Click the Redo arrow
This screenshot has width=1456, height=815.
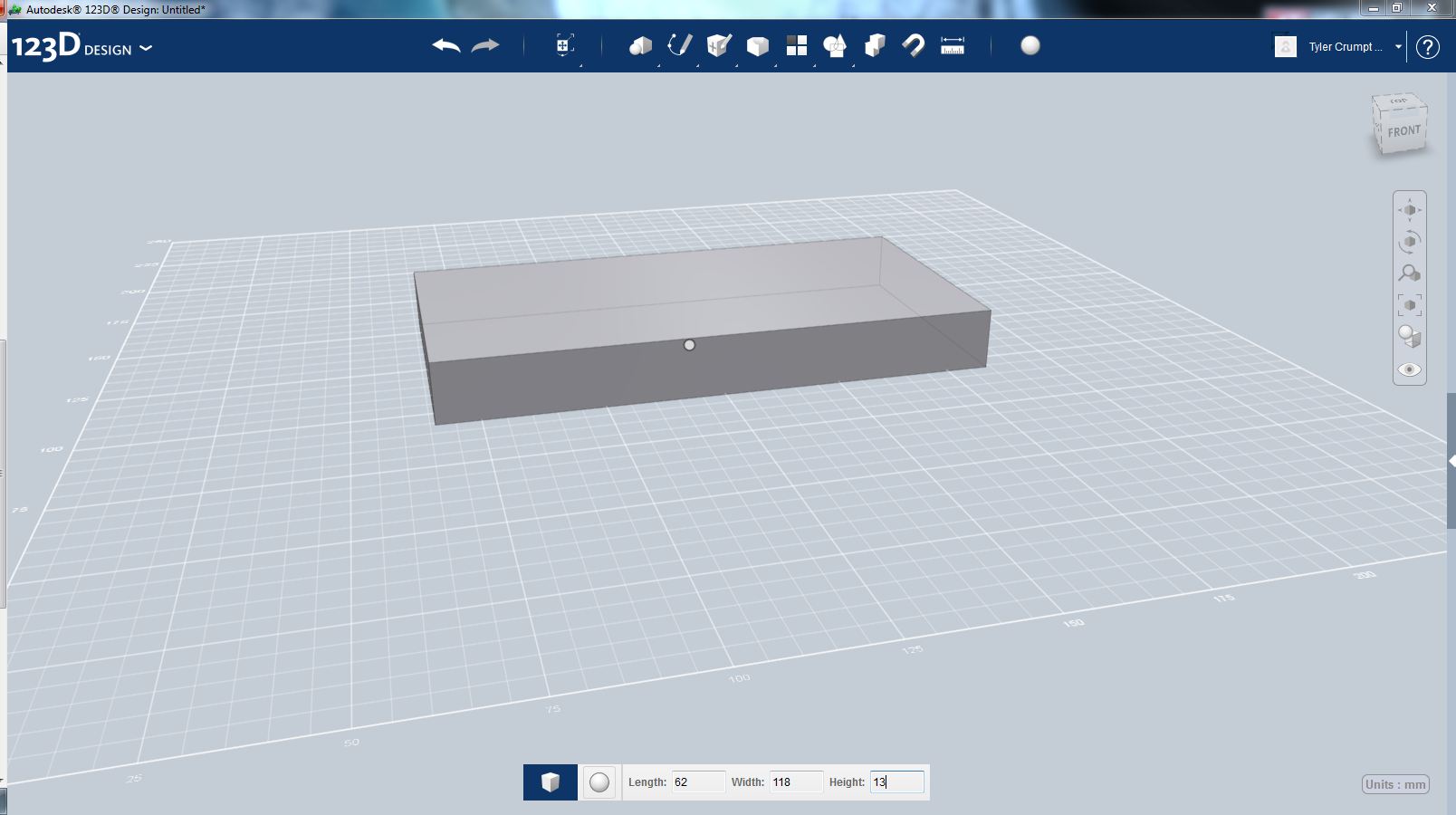[x=485, y=45]
